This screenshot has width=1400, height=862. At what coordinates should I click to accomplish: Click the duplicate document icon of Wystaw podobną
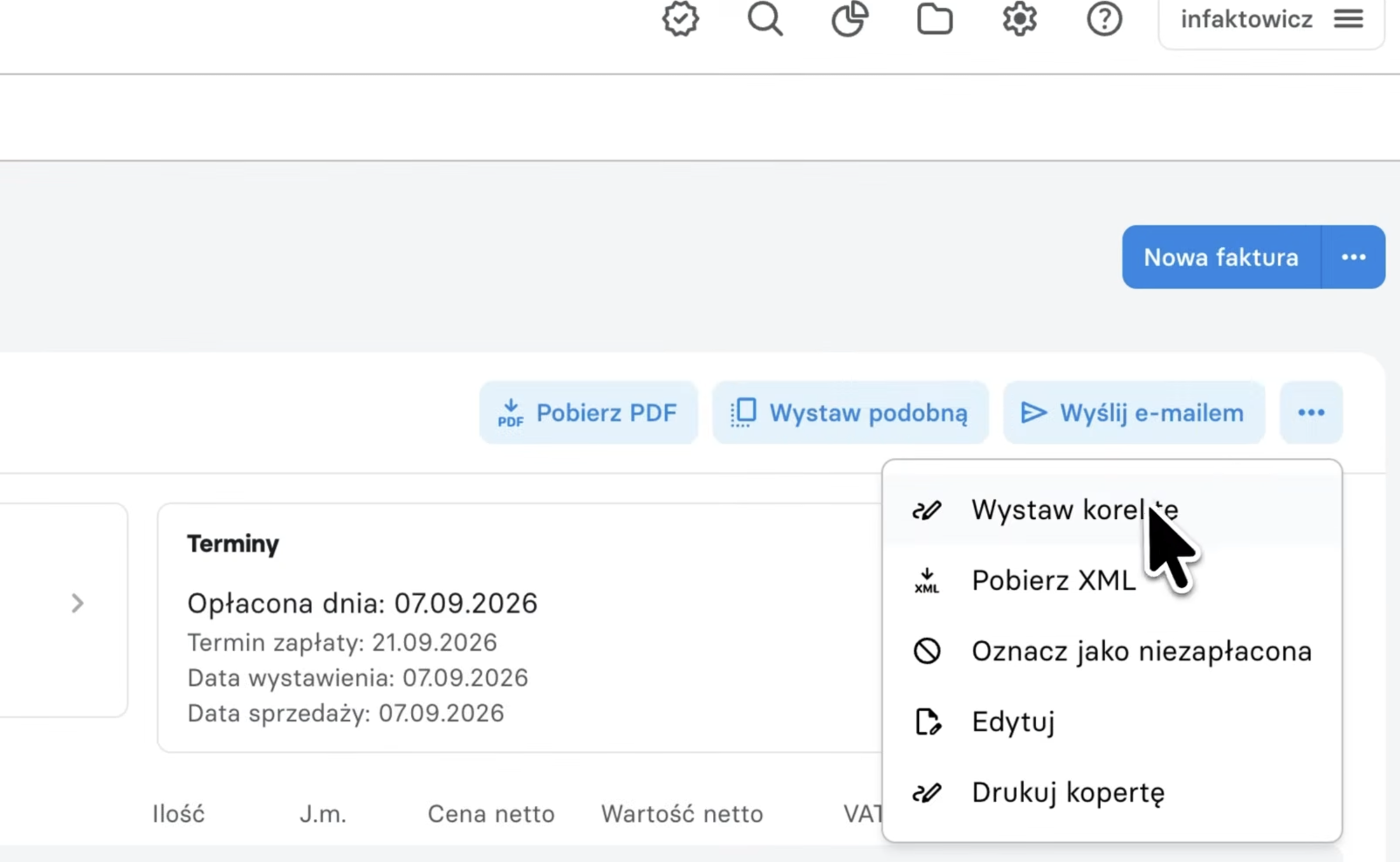744,413
